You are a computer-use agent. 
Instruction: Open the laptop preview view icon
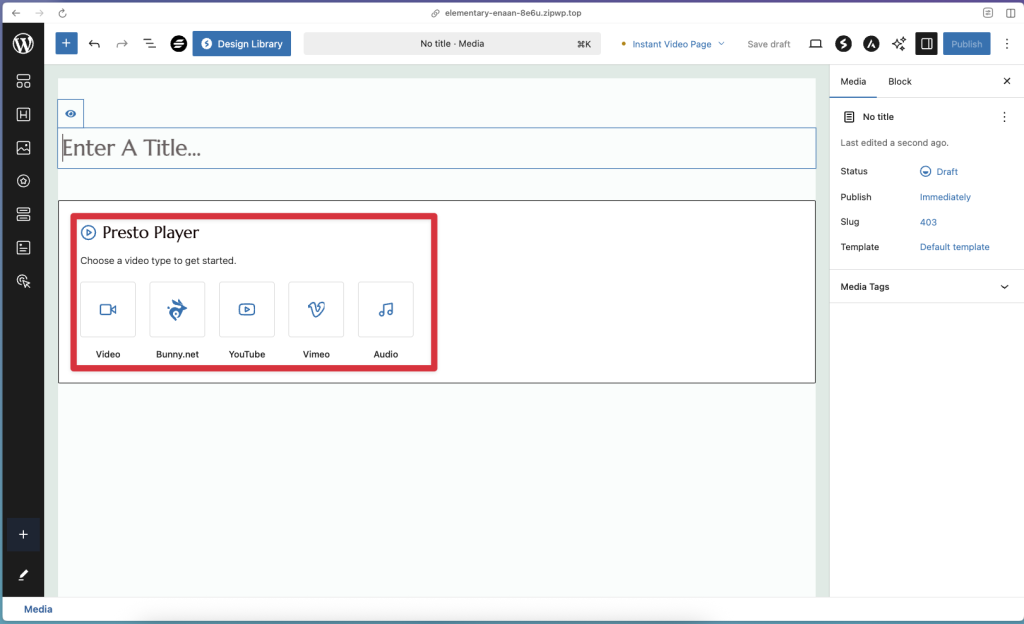816,44
